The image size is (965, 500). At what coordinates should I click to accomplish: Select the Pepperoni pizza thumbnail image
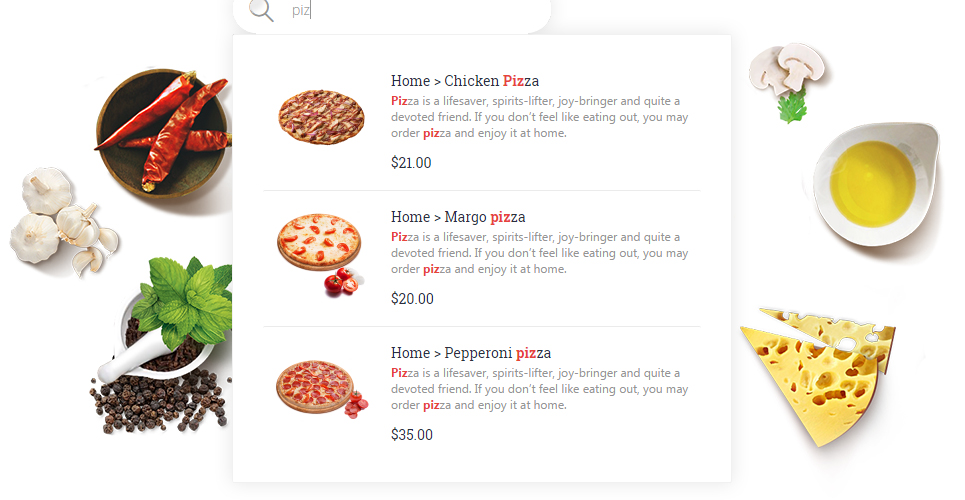click(x=322, y=390)
